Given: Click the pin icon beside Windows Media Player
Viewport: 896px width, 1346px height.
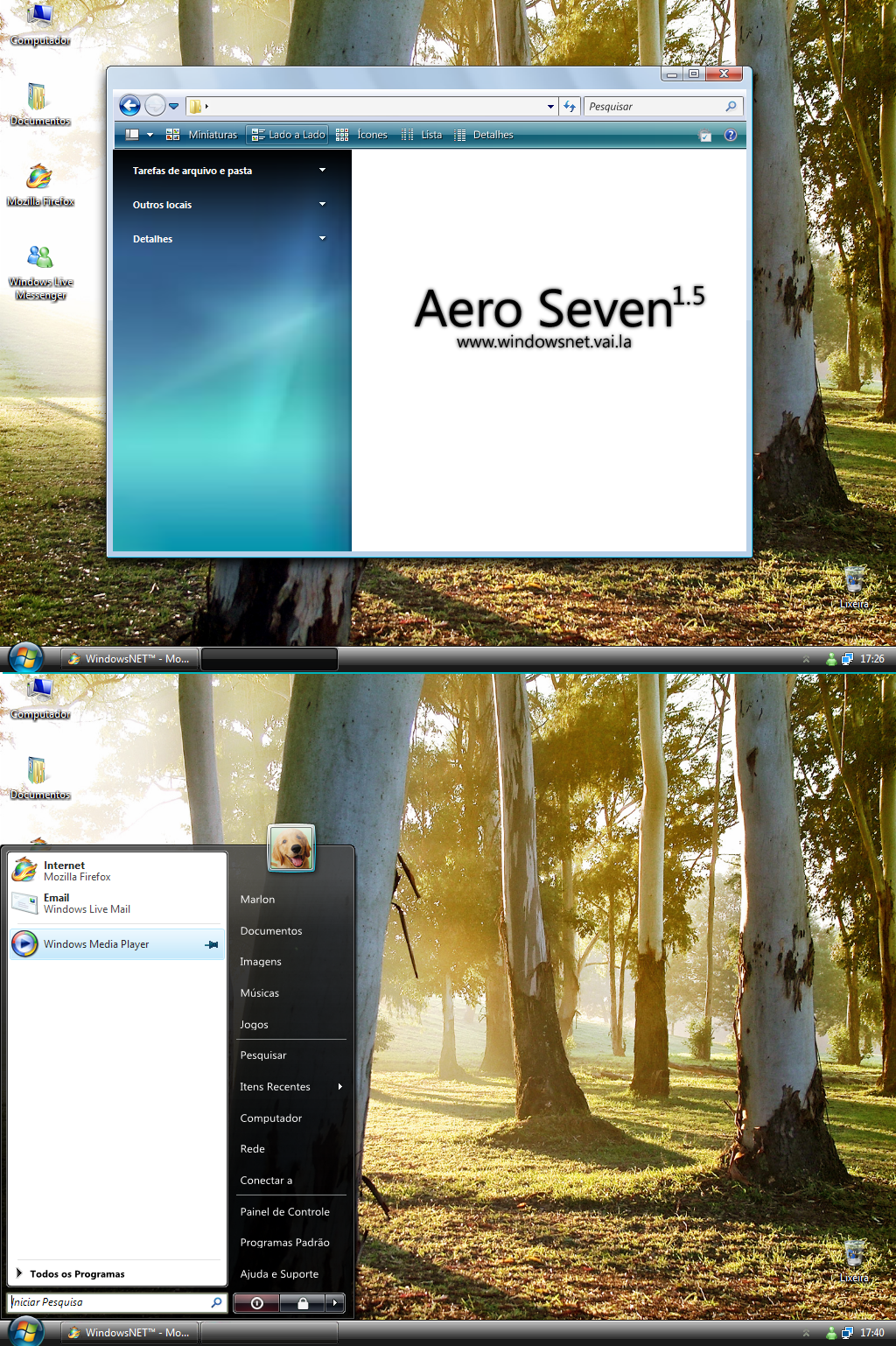Looking at the screenshot, I should [212, 944].
